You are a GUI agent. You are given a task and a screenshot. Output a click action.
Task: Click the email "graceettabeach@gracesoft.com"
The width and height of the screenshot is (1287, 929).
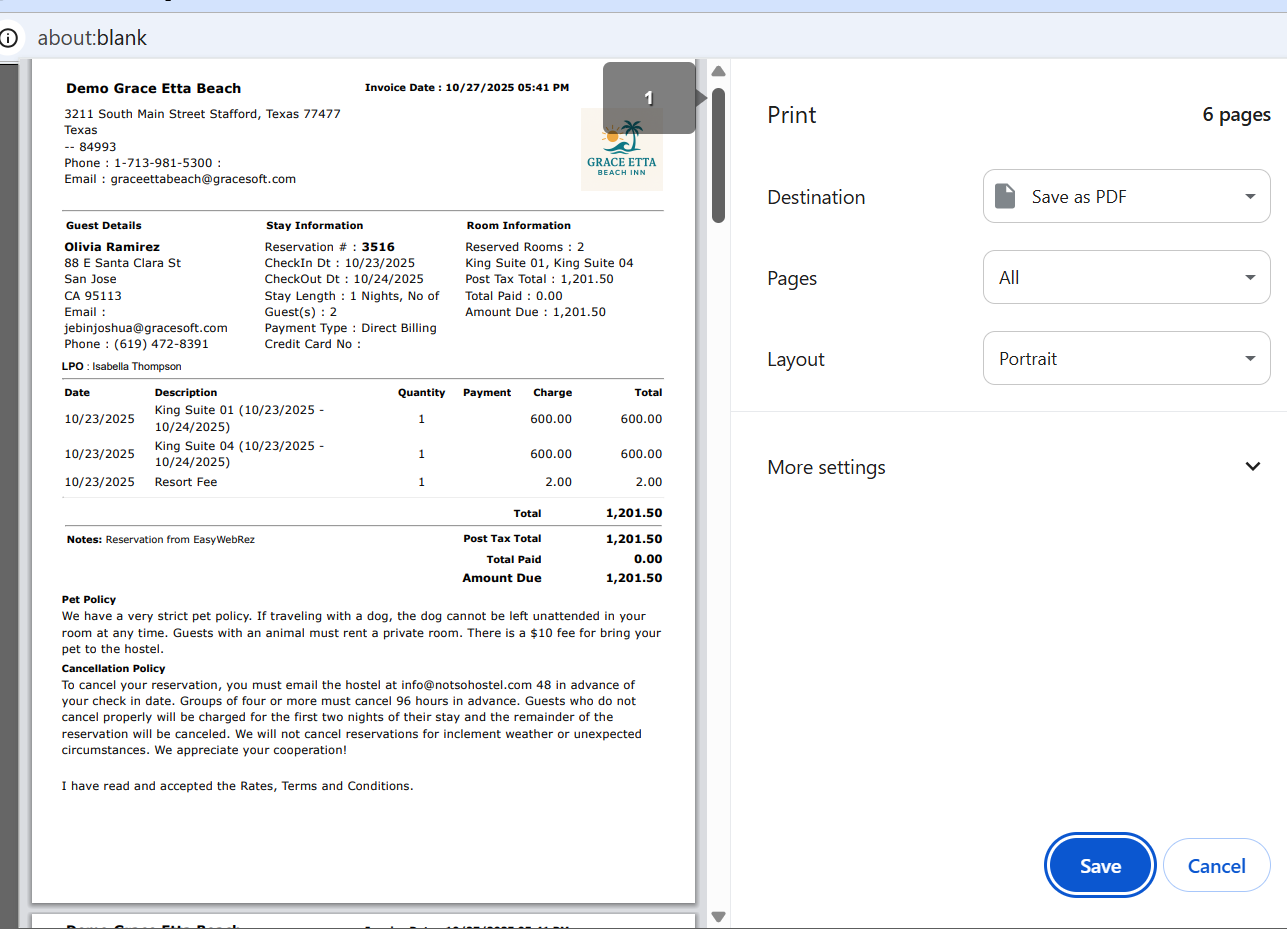point(203,179)
